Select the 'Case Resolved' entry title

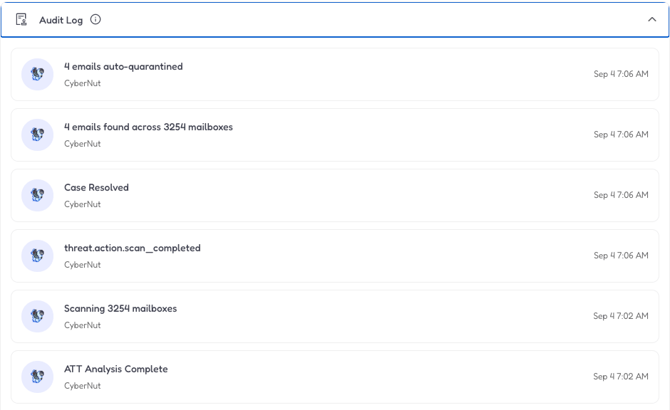pyautogui.click(x=96, y=187)
